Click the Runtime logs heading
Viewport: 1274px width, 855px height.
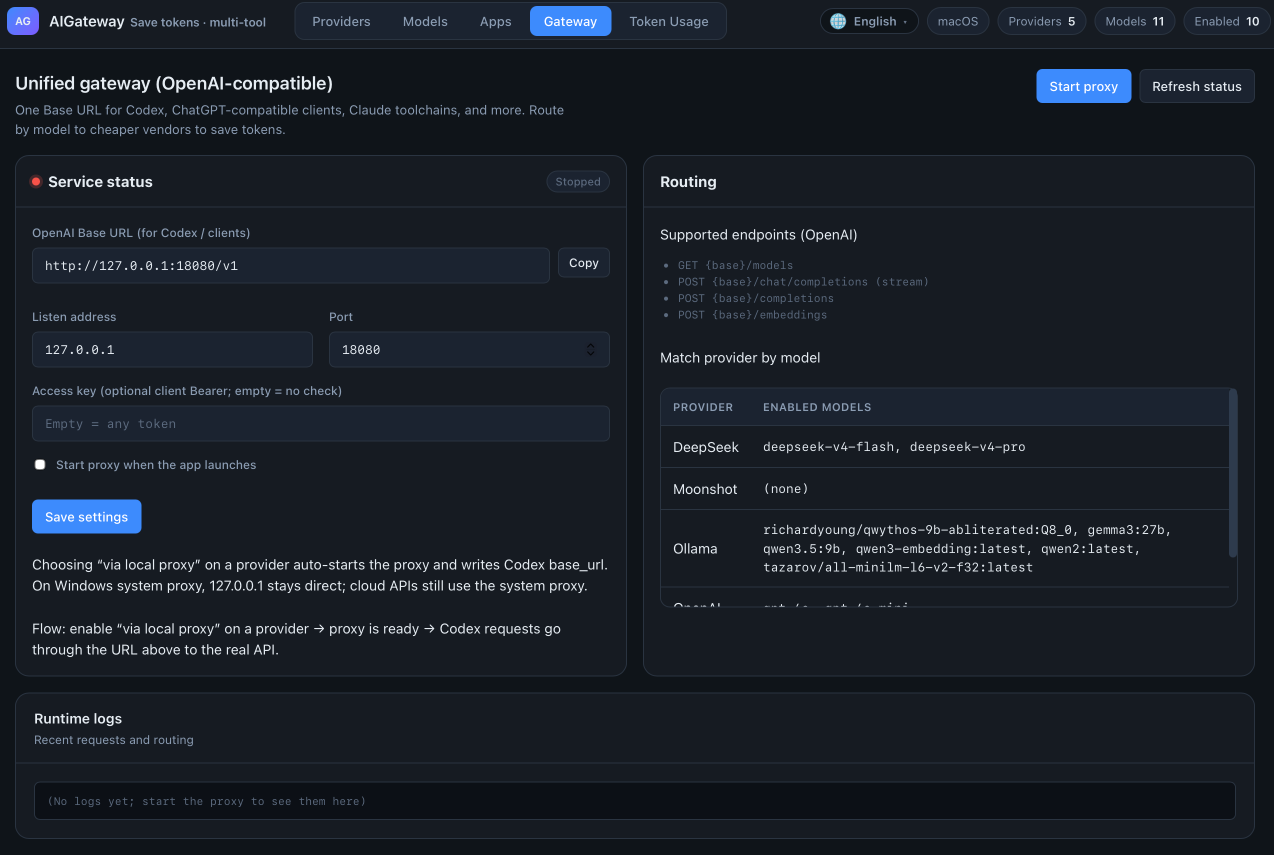pos(78,719)
